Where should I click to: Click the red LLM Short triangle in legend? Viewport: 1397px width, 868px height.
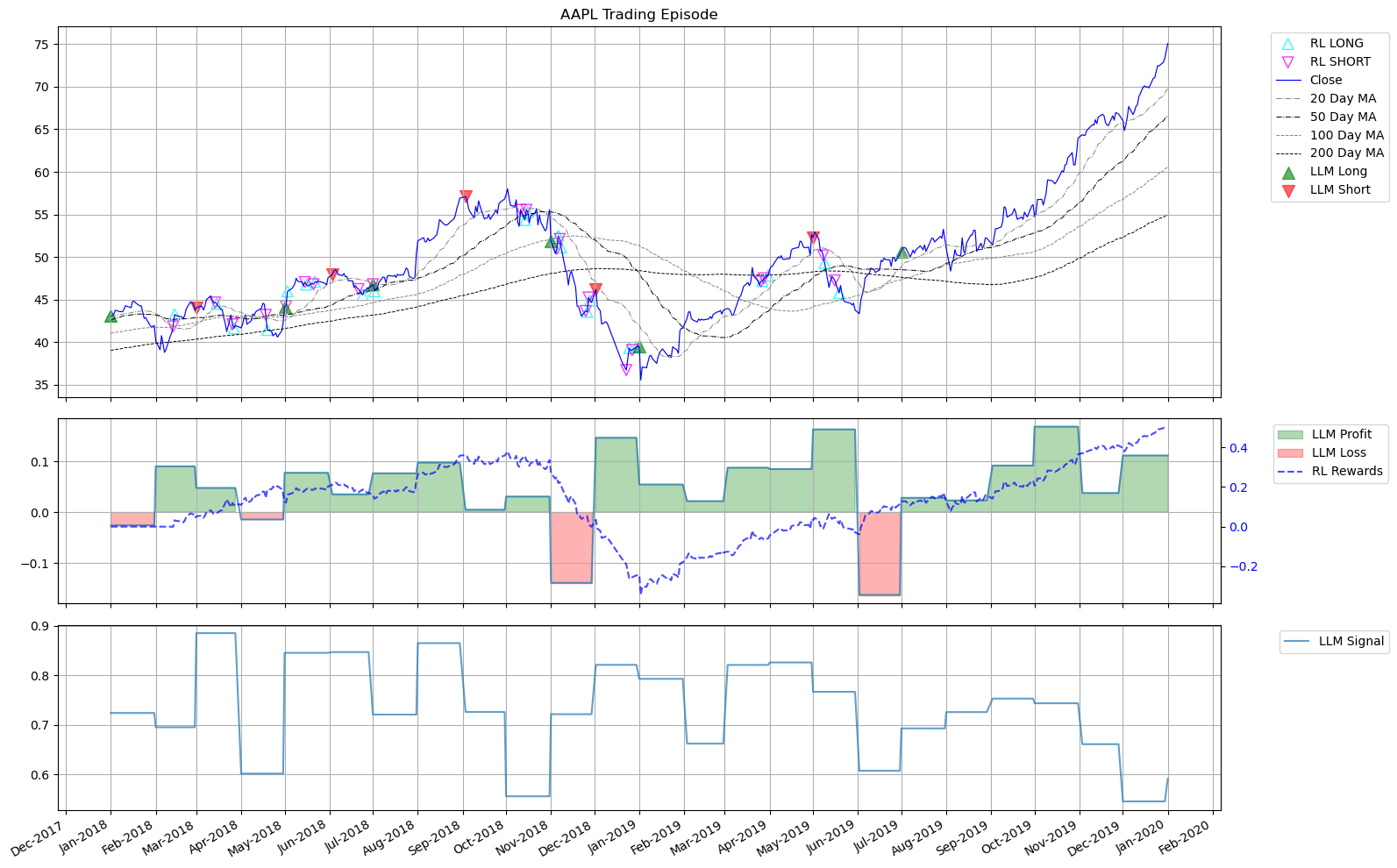tap(1287, 190)
